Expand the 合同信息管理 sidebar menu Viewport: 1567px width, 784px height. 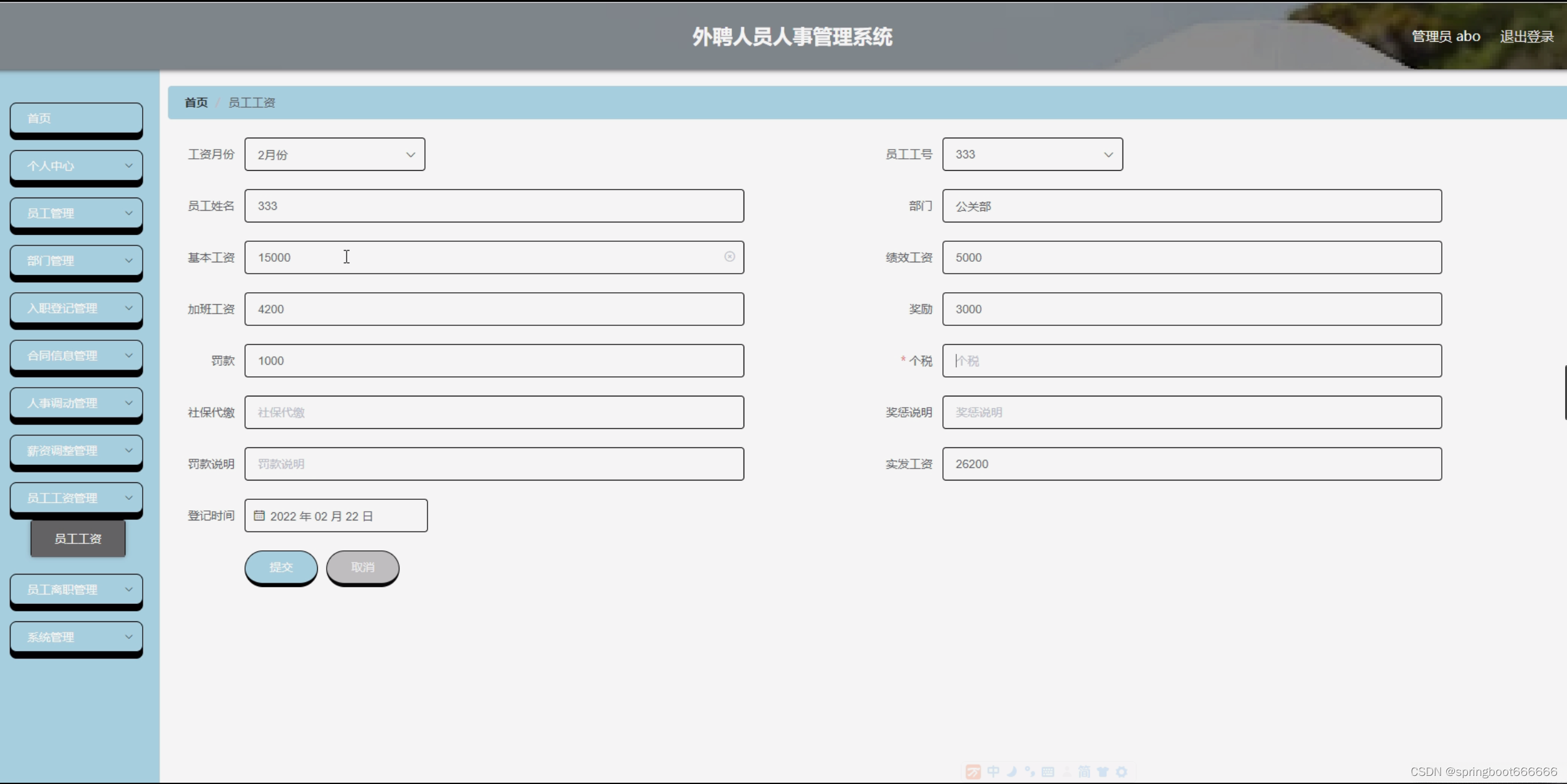click(x=76, y=355)
